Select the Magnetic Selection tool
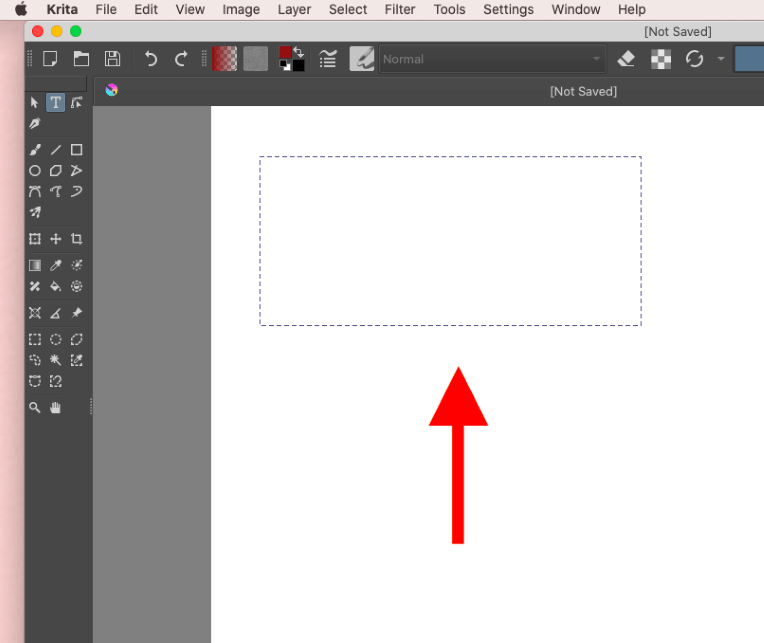 56,381
